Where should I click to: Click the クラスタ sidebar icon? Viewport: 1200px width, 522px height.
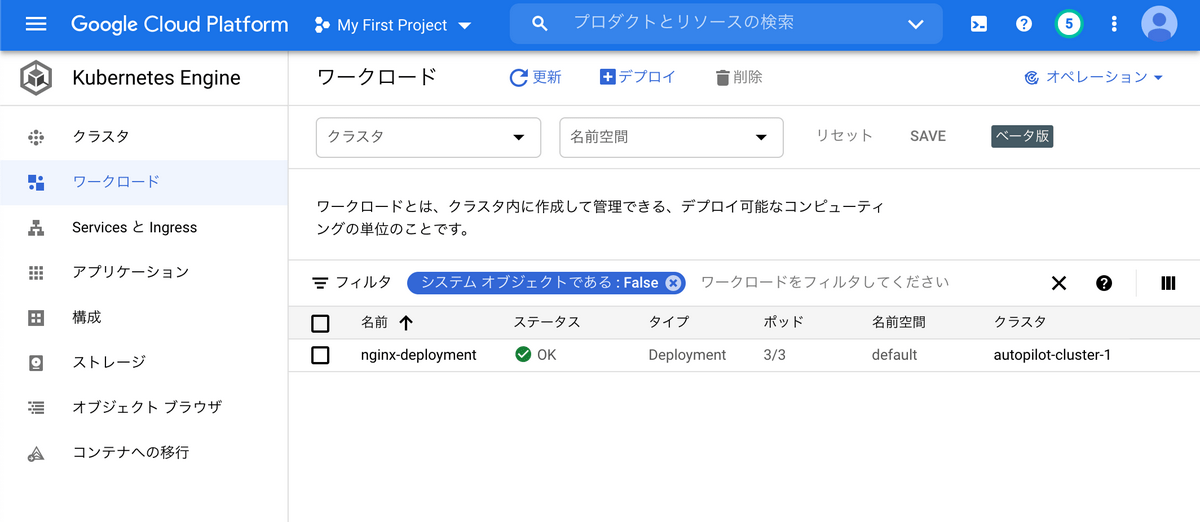[x=36, y=137]
